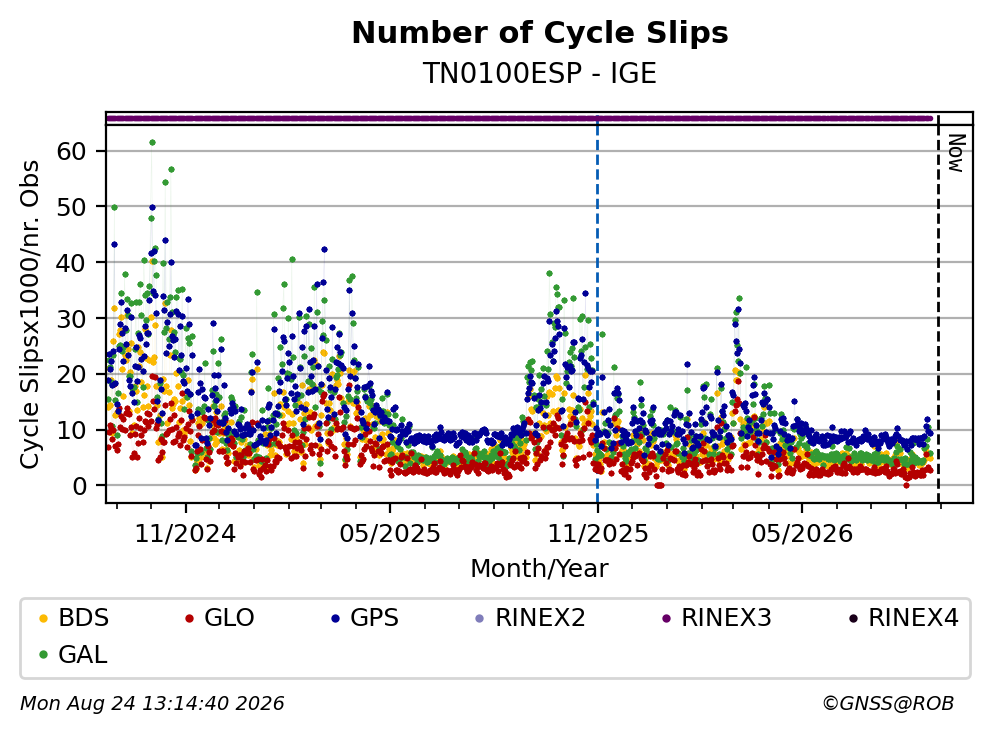Click the y-axis tick label '60'
993x734 pixels.
72,151
